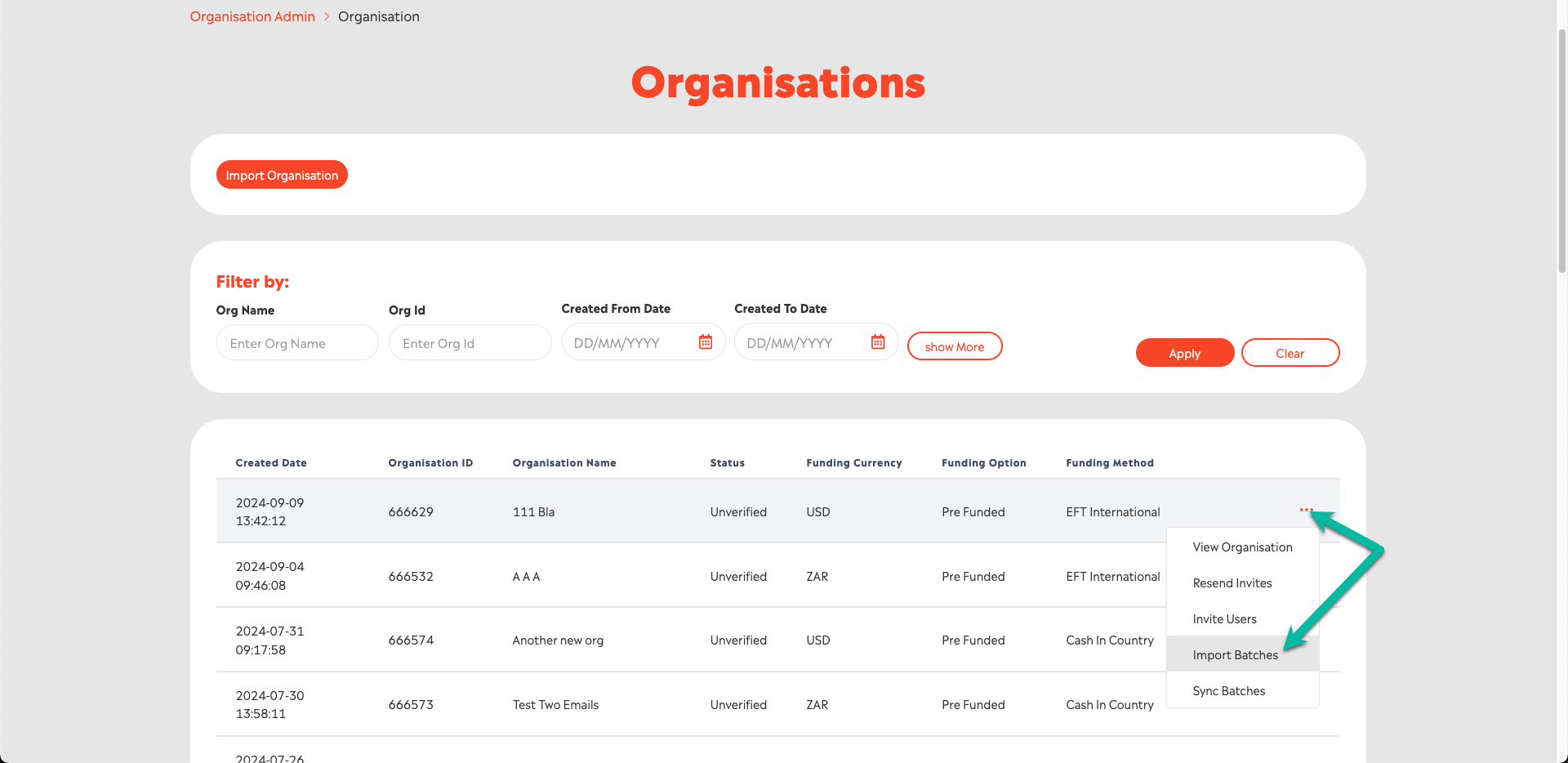Go to Organisation Admin breadcrumb link
Screen dimensions: 1568x763
252,16
